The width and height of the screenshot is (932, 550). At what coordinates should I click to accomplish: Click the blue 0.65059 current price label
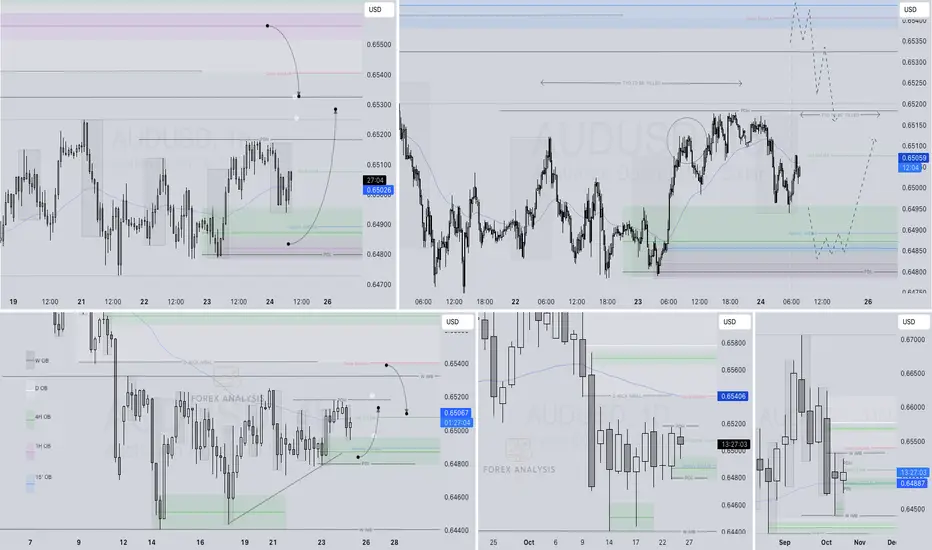tap(914, 158)
